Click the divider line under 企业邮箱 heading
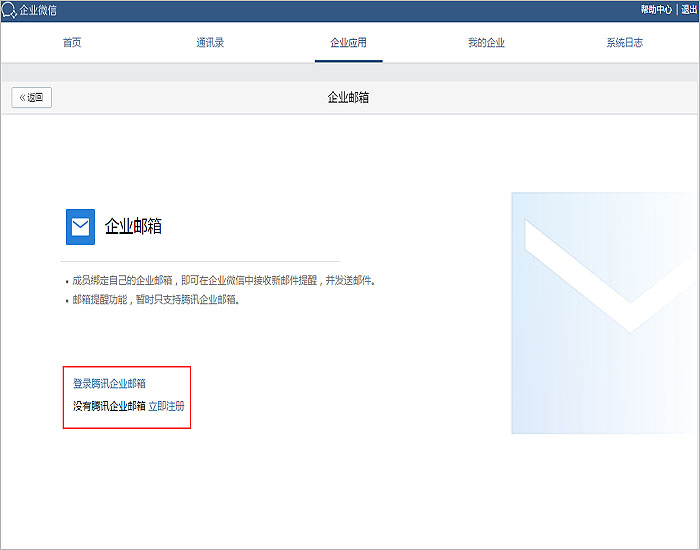Image resolution: width=700 pixels, height=550 pixels. [202, 261]
